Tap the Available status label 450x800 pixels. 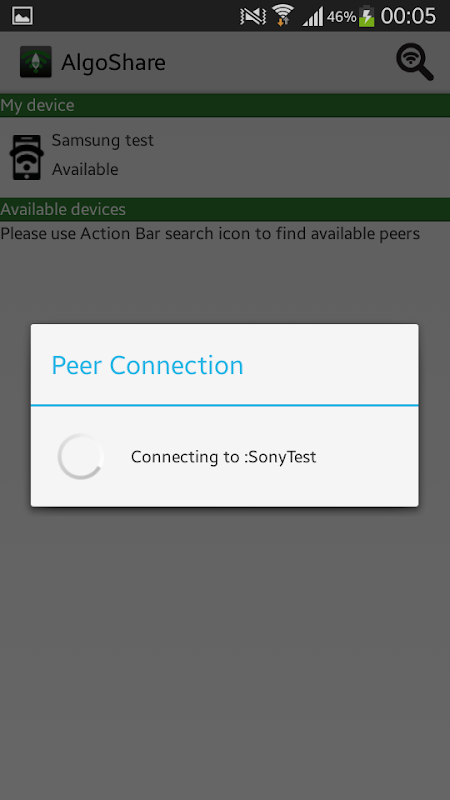(85, 169)
